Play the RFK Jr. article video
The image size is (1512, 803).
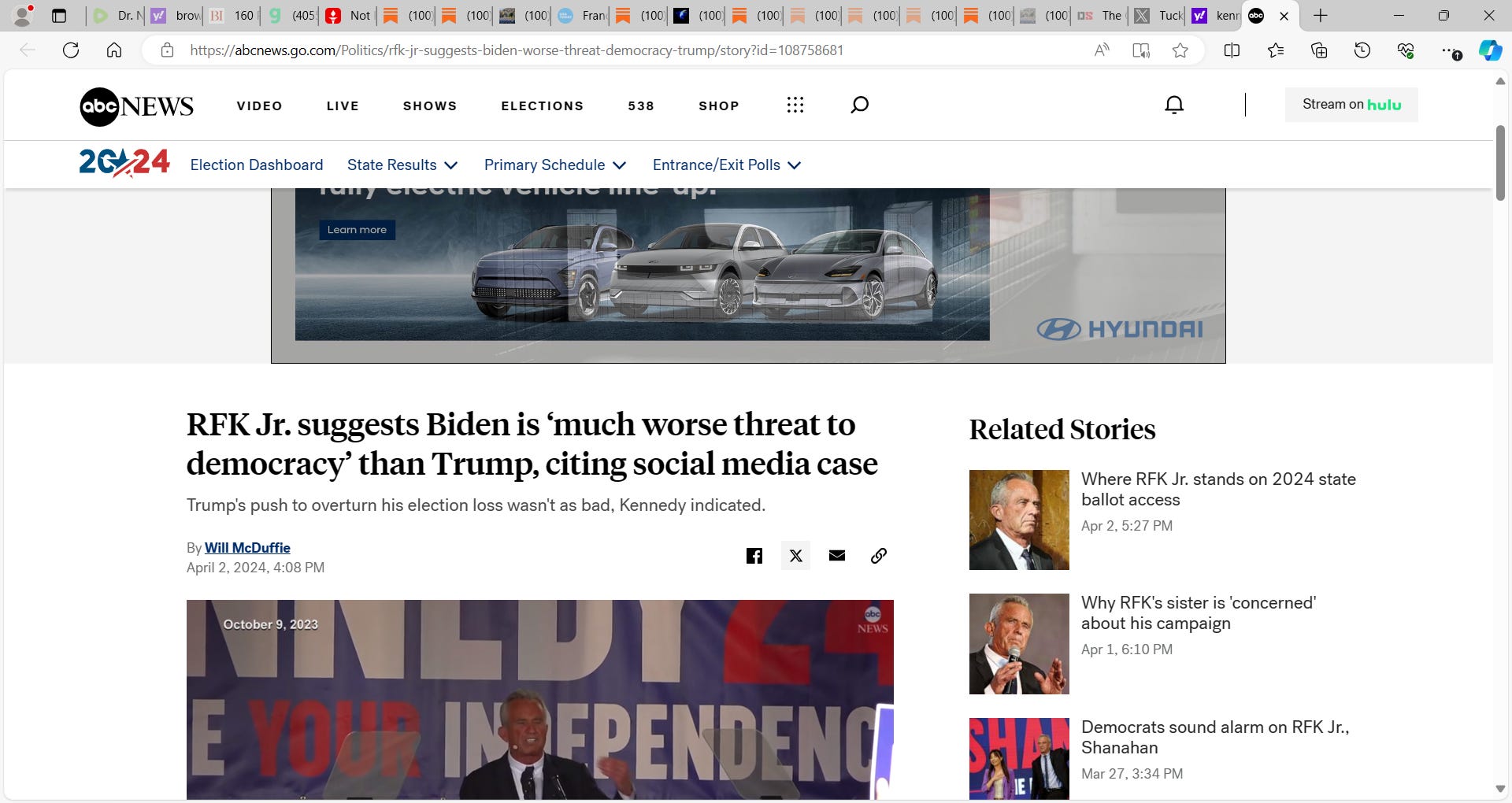539,700
